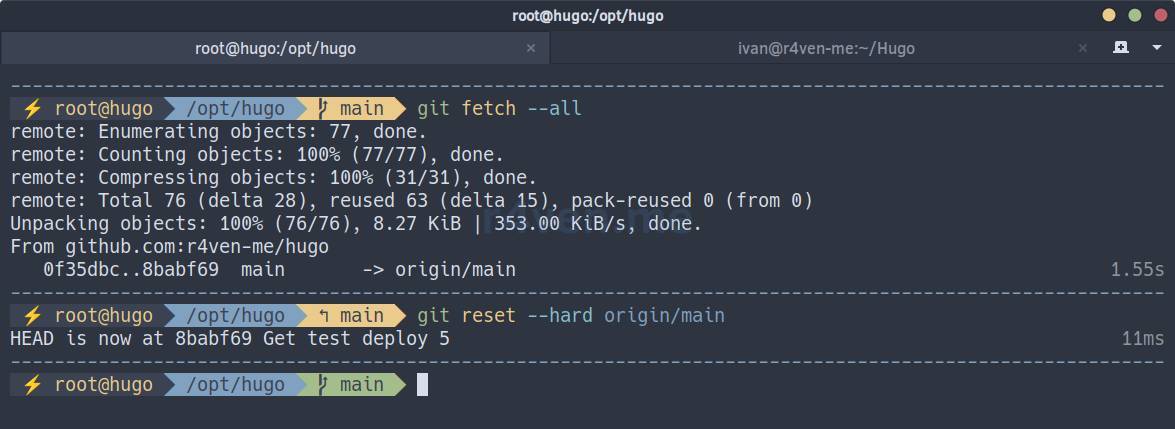Viewport: 1175px width, 429px height.
Task: Click the window title root@hugo:/opt/hugo
Action: coord(587,15)
